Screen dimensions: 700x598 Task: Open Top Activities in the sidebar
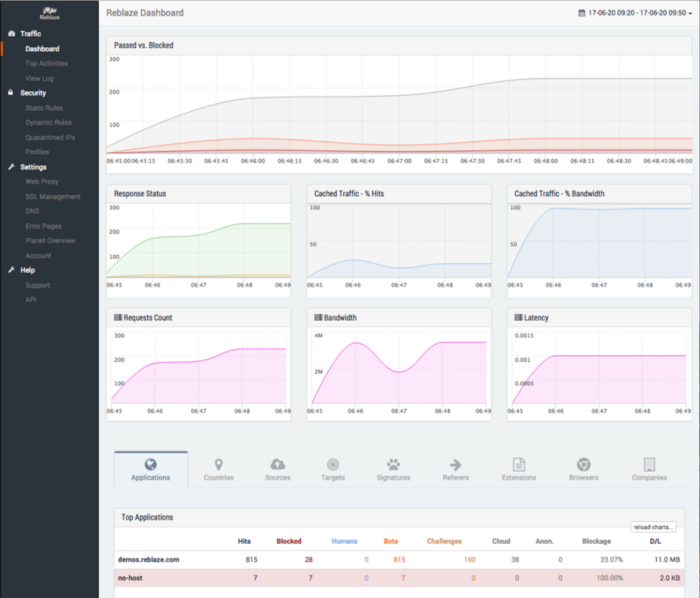(46, 63)
